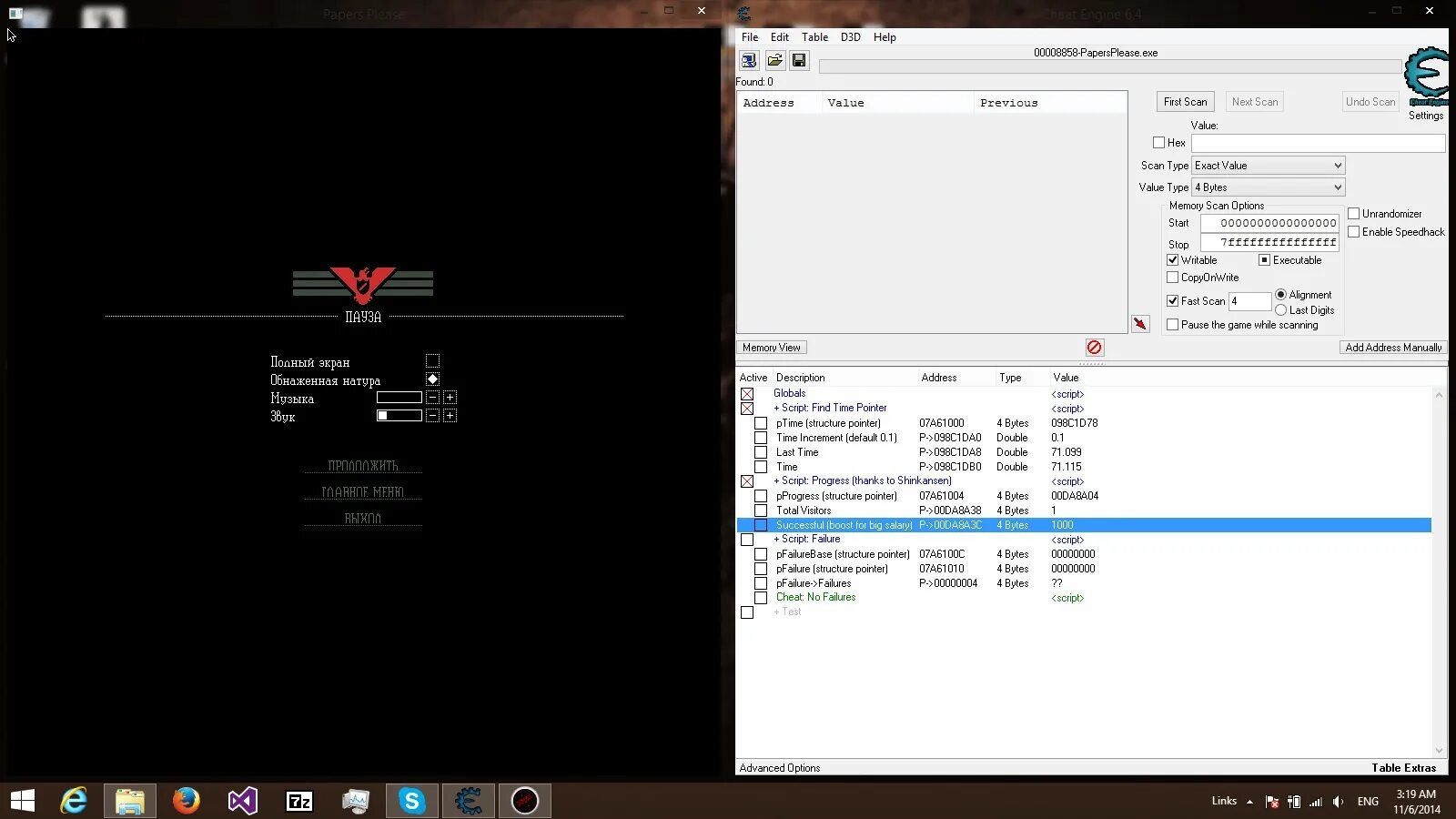Show hidden tray icons arrow

tap(1249, 802)
